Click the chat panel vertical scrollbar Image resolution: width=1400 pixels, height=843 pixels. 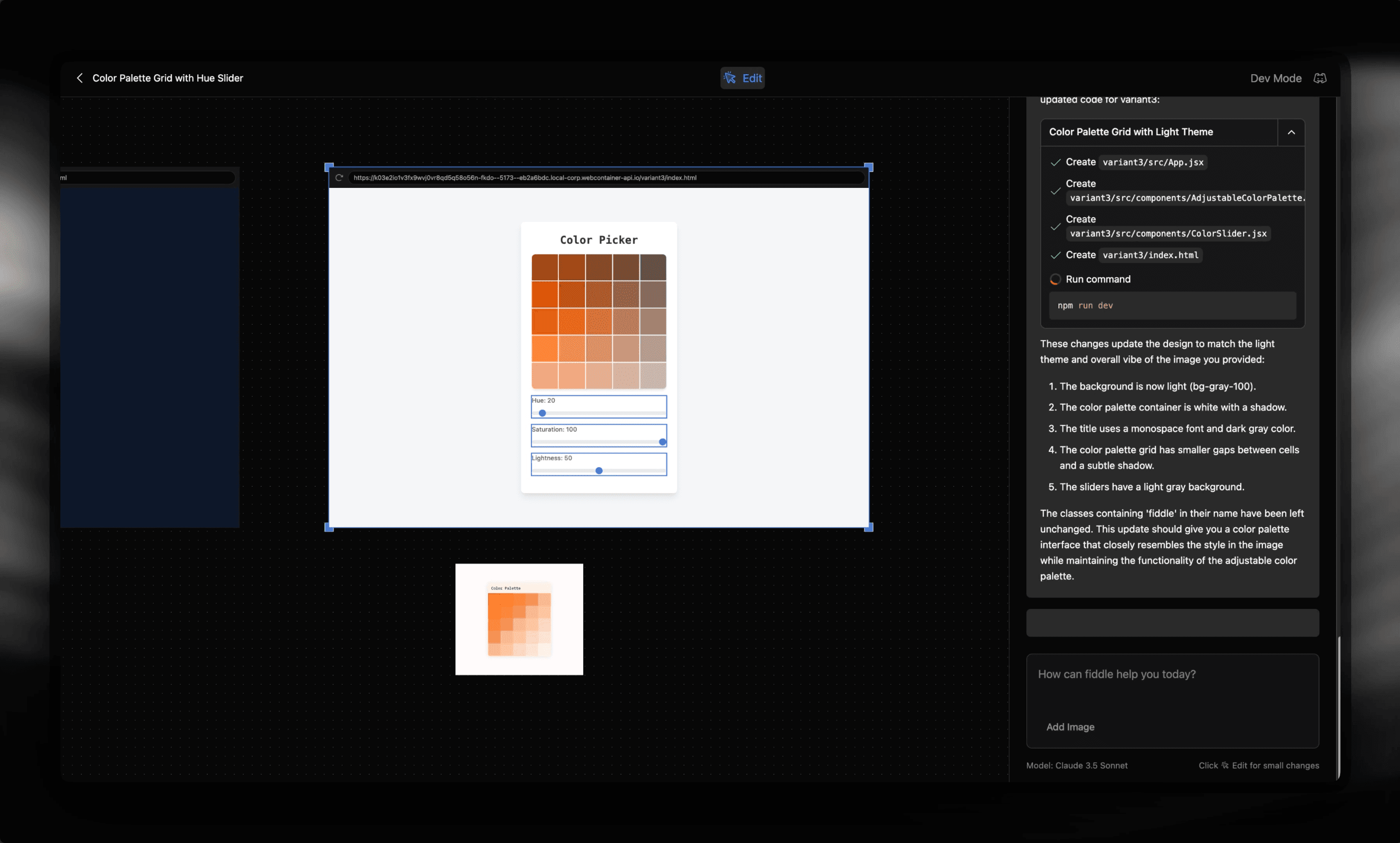click(1338, 707)
